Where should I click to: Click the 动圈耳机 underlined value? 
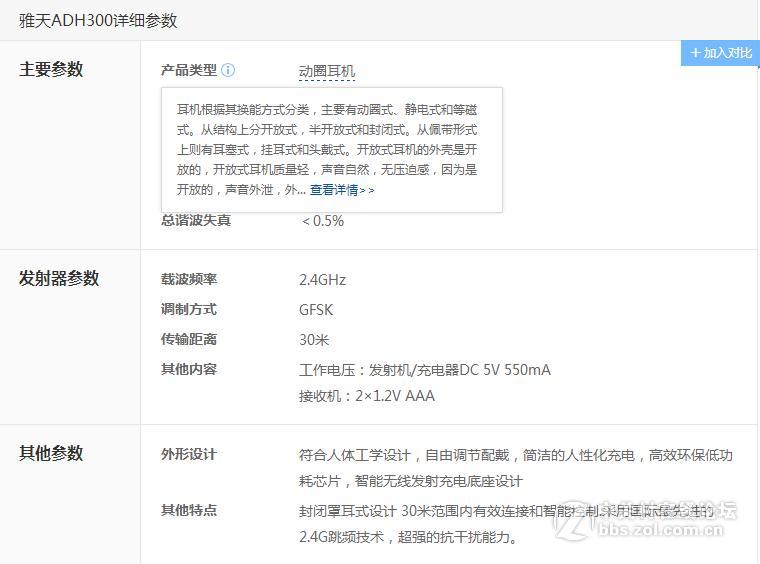click(x=327, y=71)
